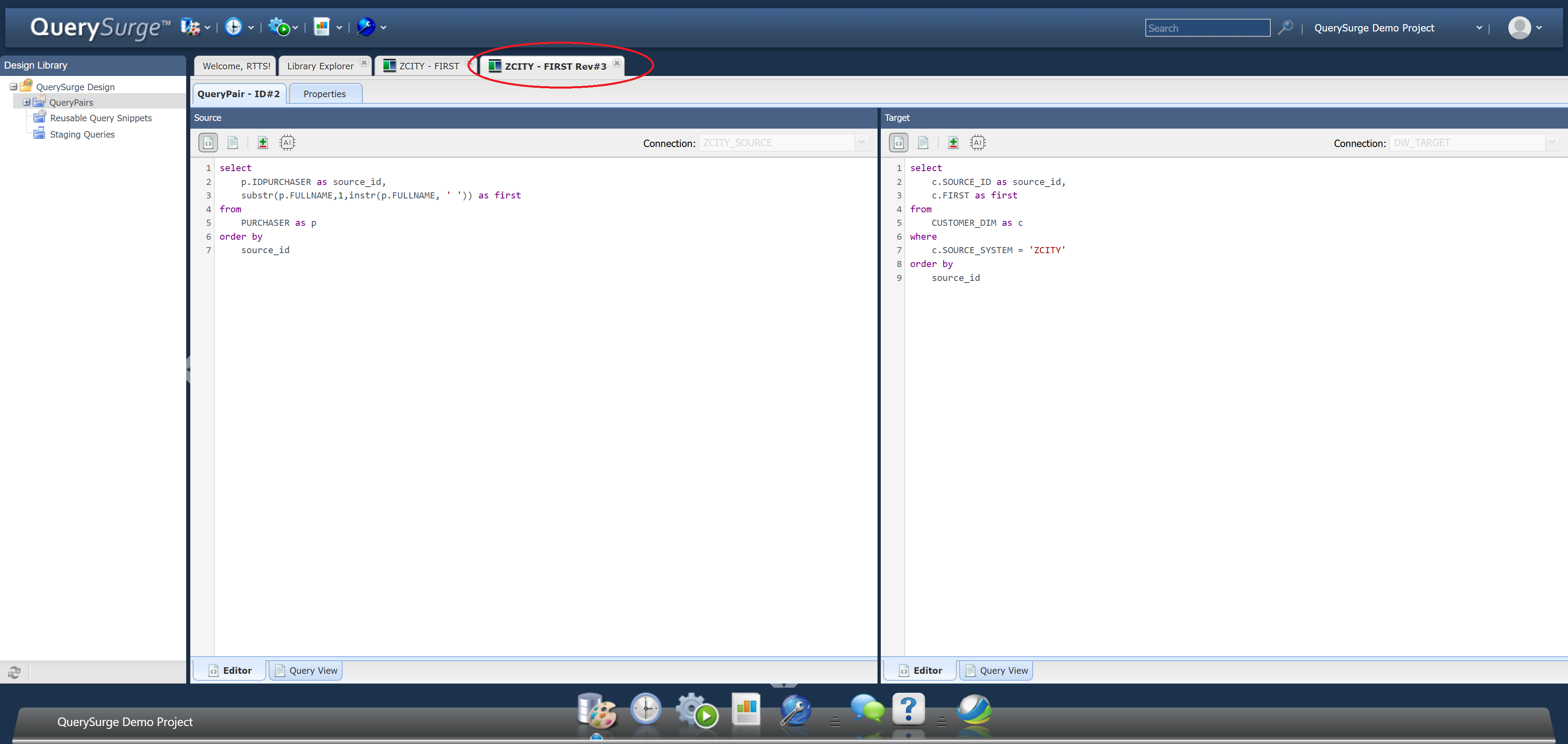The height and width of the screenshot is (744, 1568).
Task: Open Run-time gear-play icon in bottom dock
Action: point(697,711)
